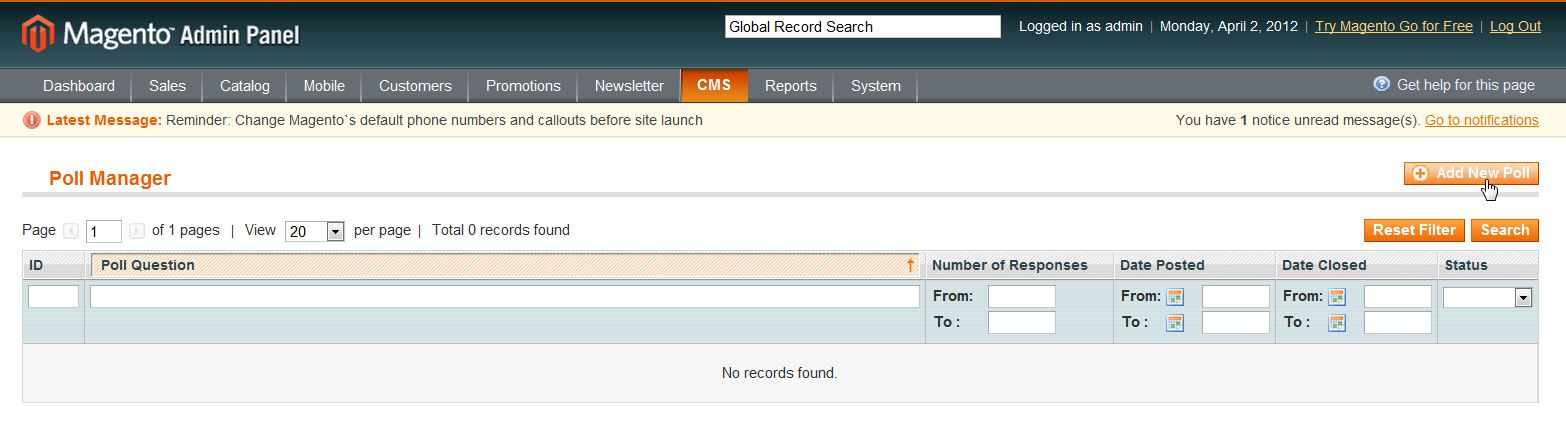
Task: Click Number of Responses From field
Action: click(1022, 296)
